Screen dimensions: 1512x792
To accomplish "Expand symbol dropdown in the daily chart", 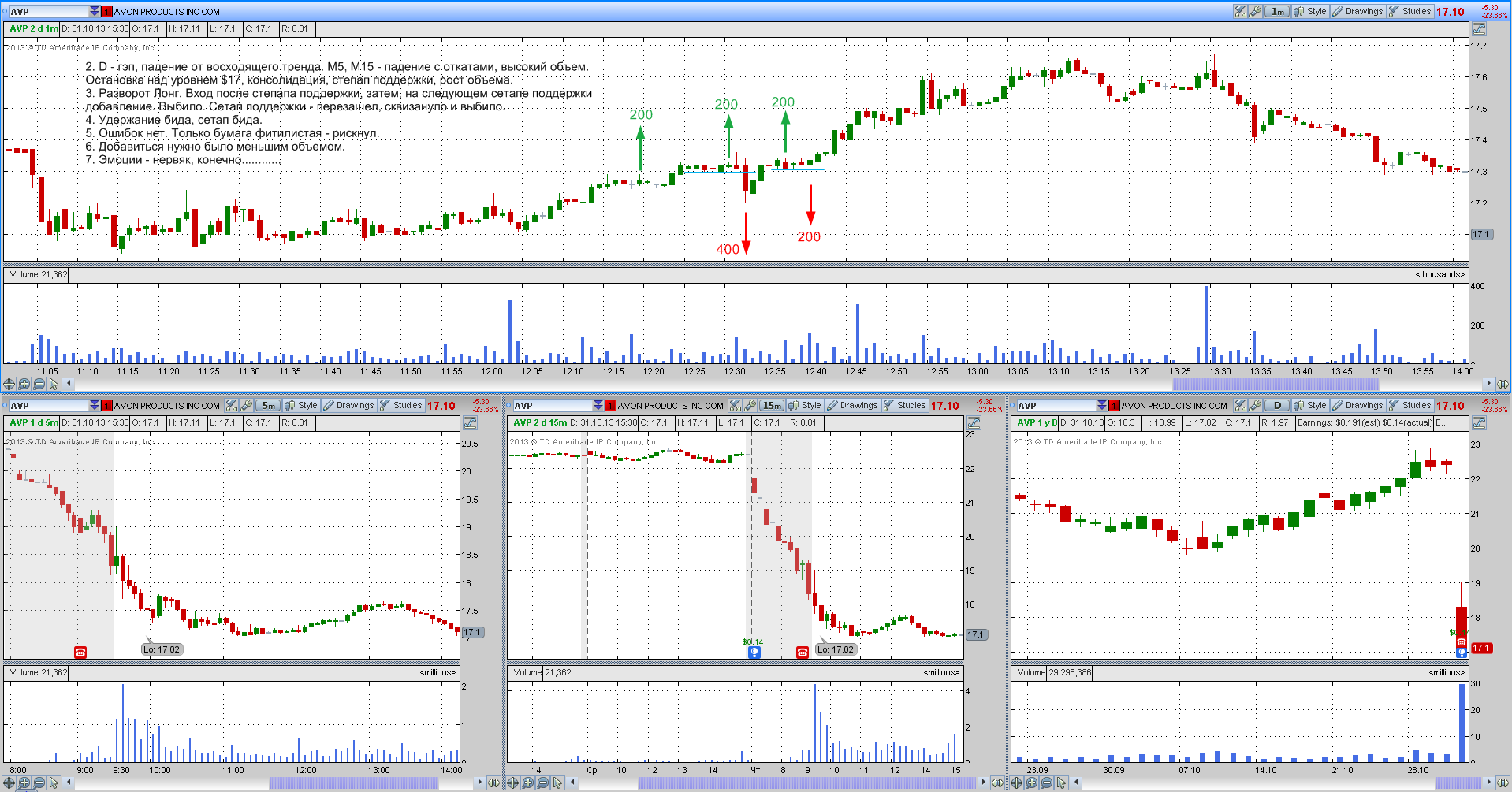I will pyautogui.click(x=1102, y=405).
